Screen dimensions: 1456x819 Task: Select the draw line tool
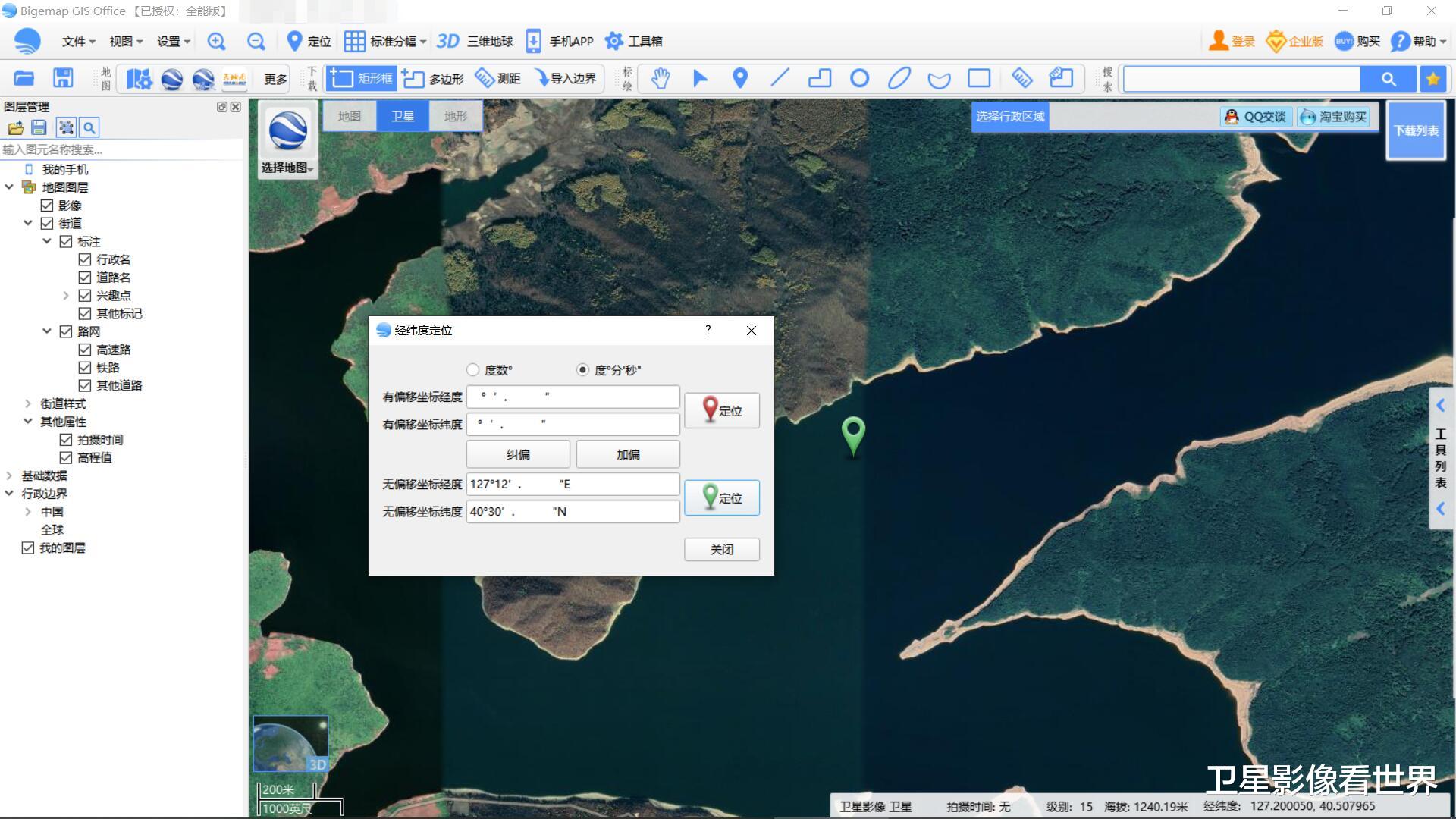pyautogui.click(x=780, y=78)
